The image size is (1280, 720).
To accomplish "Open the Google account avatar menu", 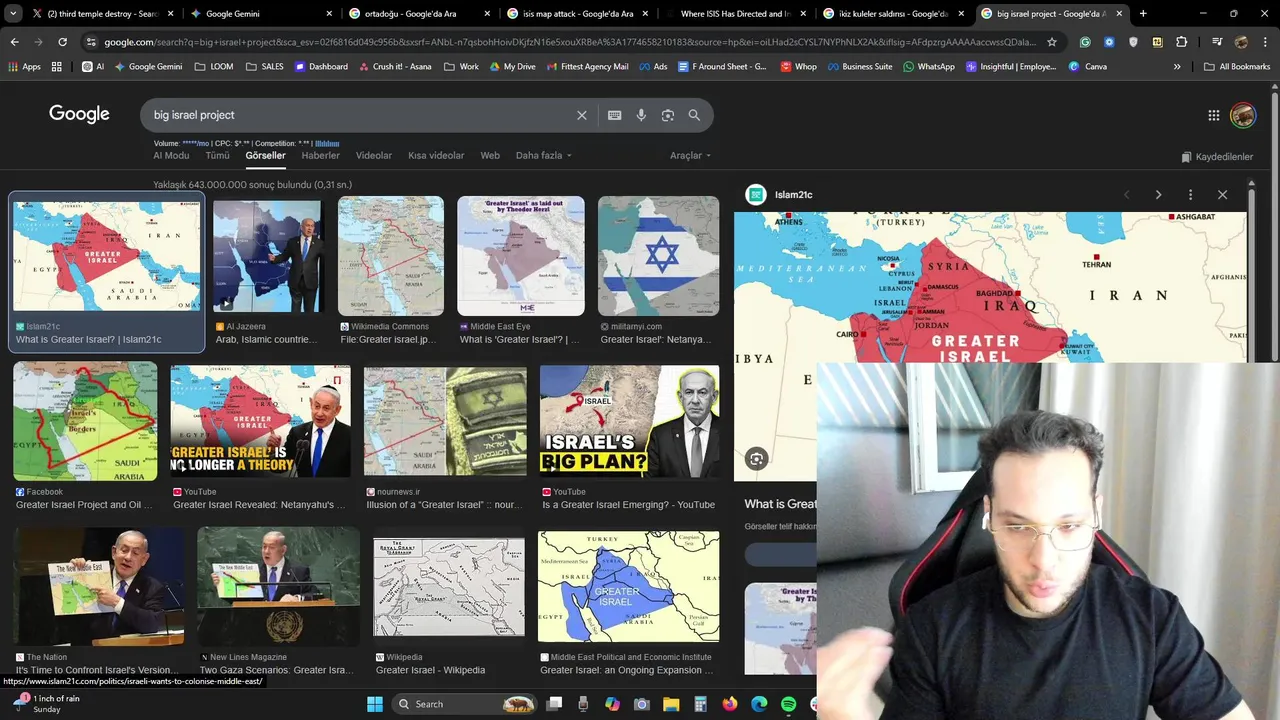I will tap(1243, 115).
